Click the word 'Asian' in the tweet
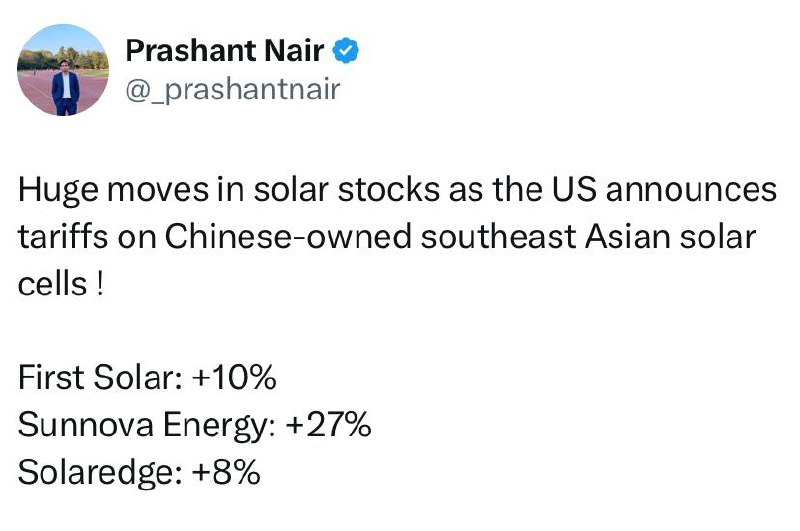Screen dimensions: 800x531 tap(627, 237)
